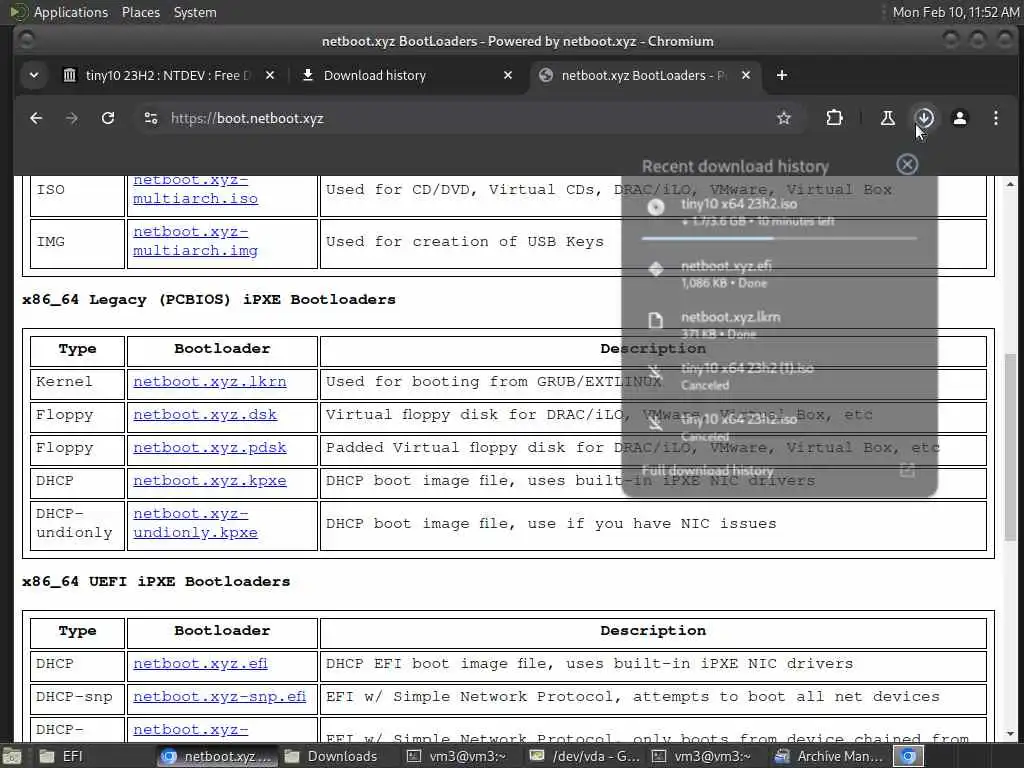Click canceled tiny10 x64 23h2 (1).iso entry
1024x768 pixels.
coord(780,376)
